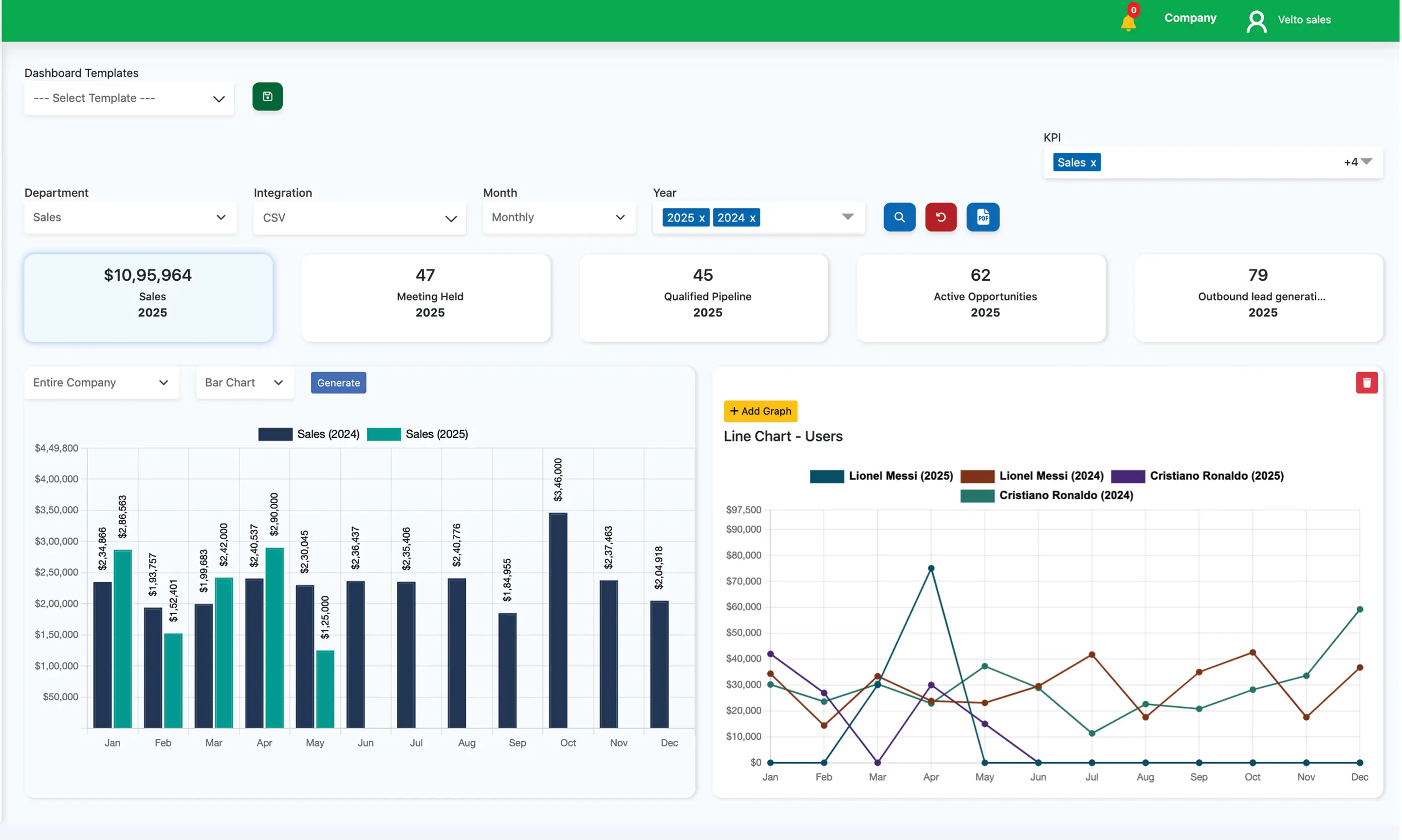Expand the KPI list showing +4 items

coord(1357,162)
